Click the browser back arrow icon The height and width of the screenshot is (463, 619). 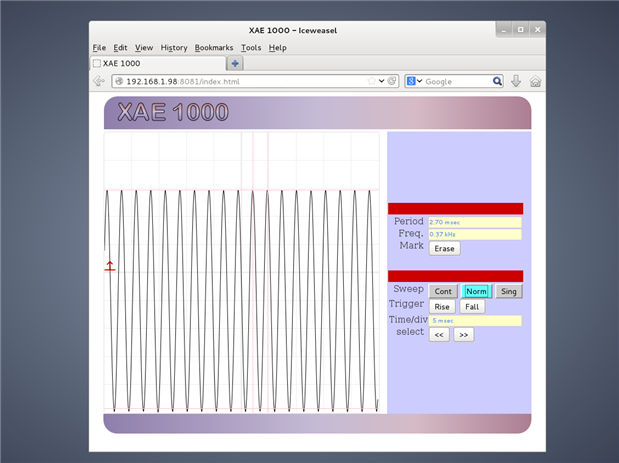pos(99,81)
